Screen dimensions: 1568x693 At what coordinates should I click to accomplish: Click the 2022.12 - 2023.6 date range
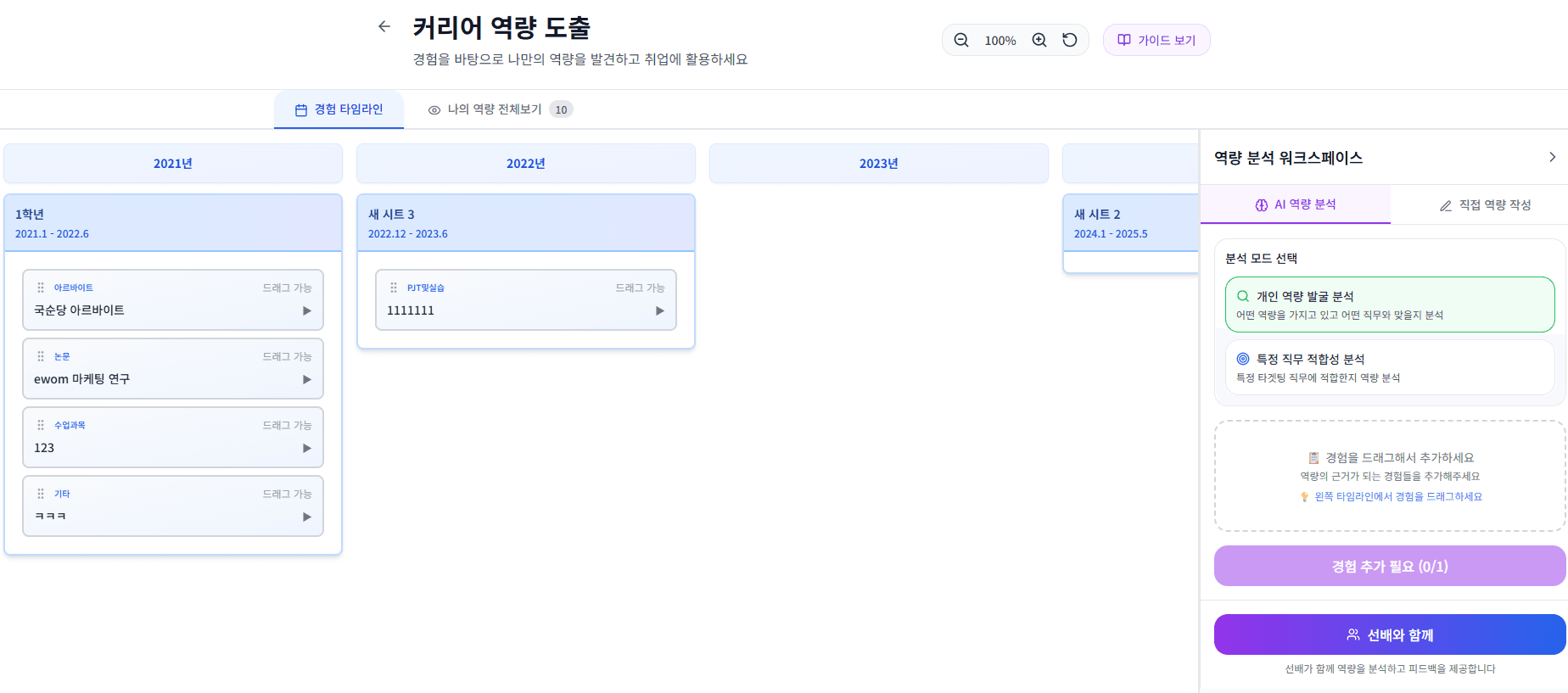click(408, 234)
